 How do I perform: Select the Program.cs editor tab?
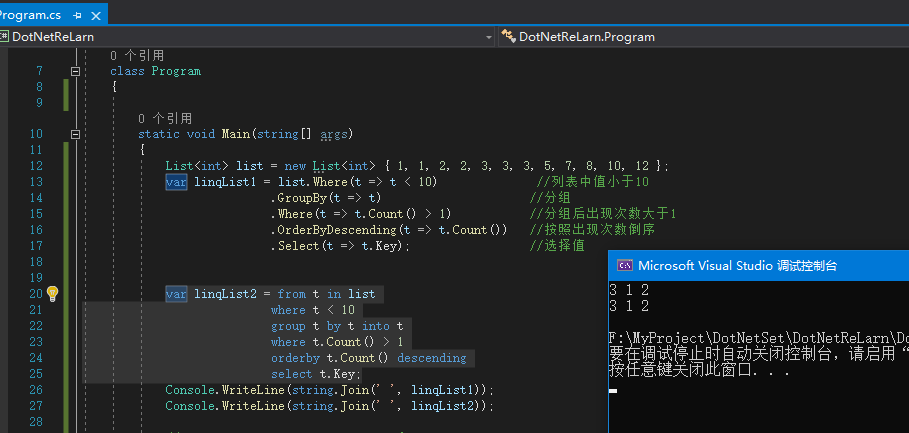[32, 13]
